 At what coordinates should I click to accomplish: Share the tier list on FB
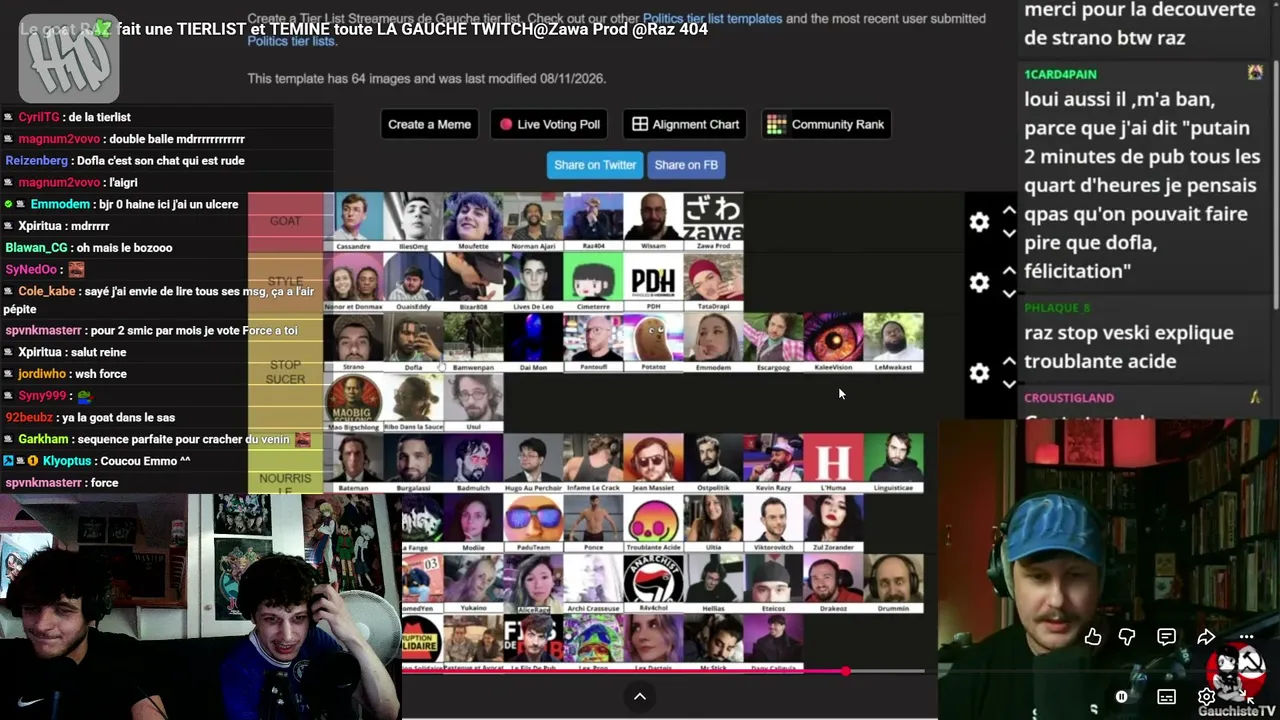click(x=686, y=165)
